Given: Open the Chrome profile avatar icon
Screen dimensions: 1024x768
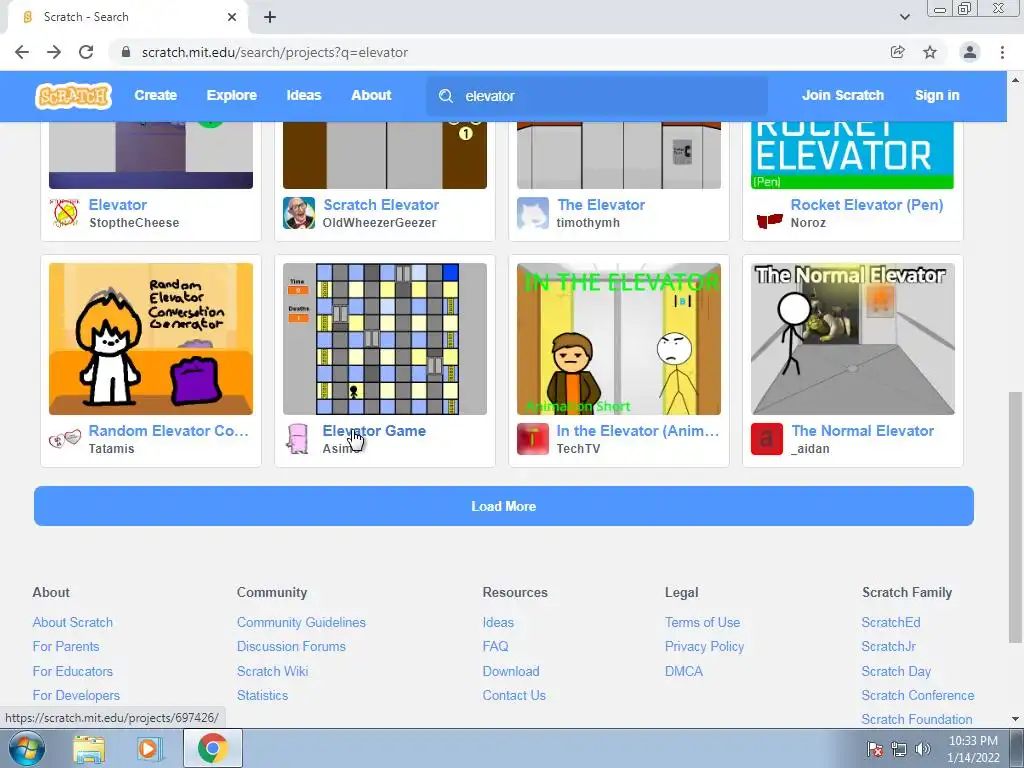Looking at the screenshot, I should point(970,52).
